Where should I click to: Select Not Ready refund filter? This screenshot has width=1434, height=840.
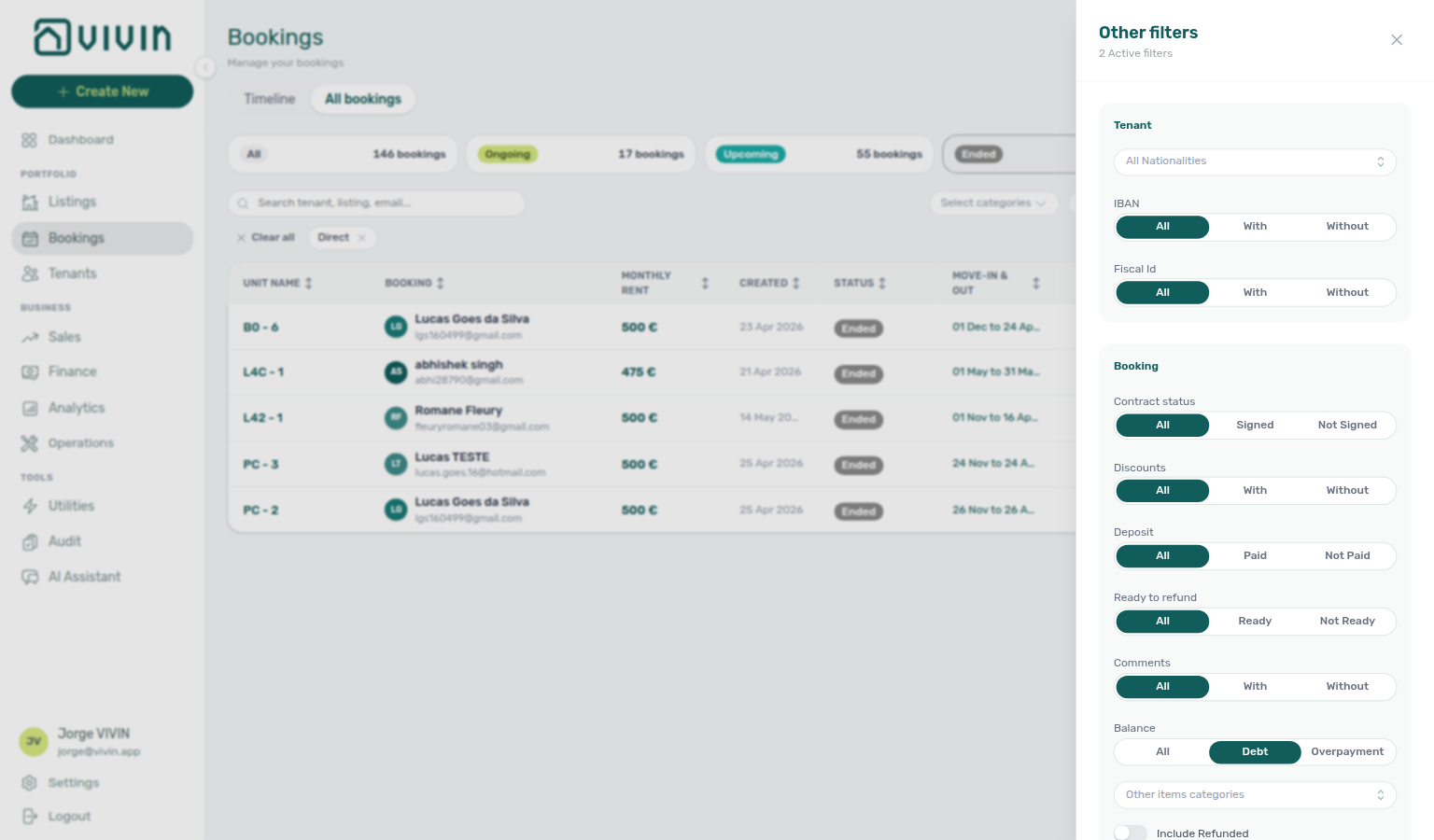pos(1347,621)
